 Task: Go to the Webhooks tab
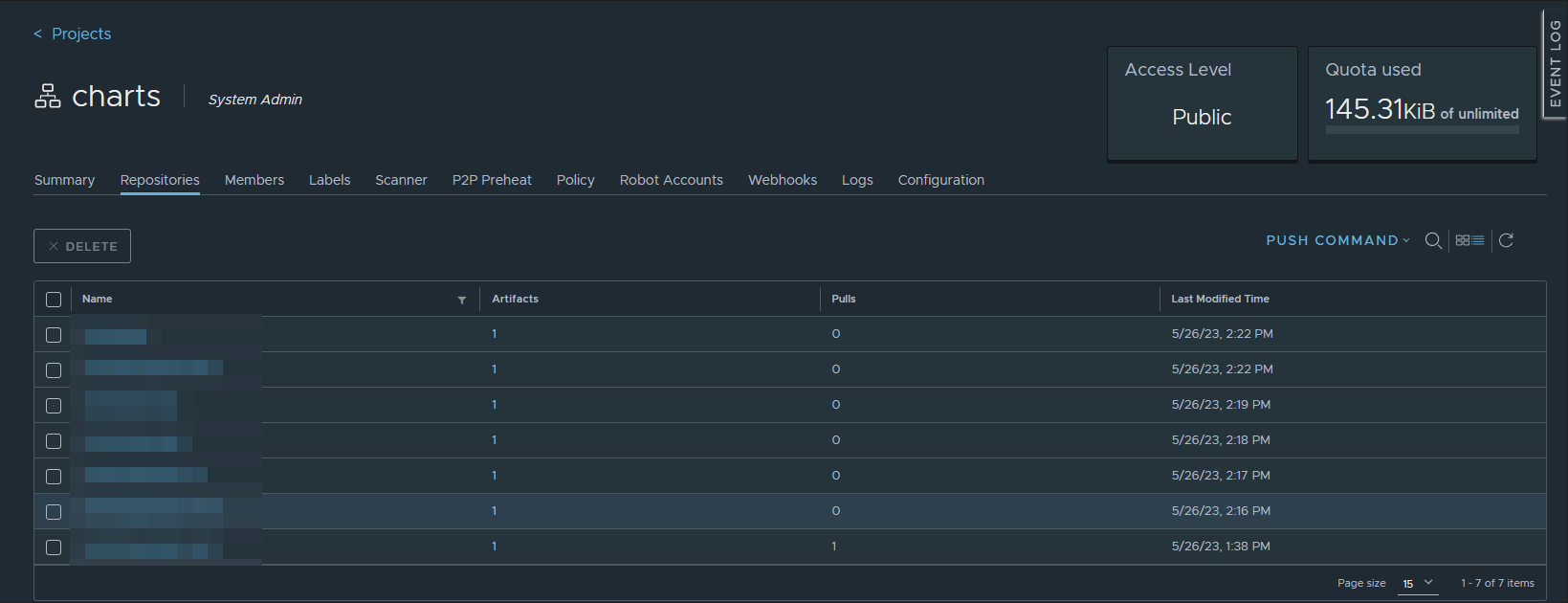click(783, 180)
